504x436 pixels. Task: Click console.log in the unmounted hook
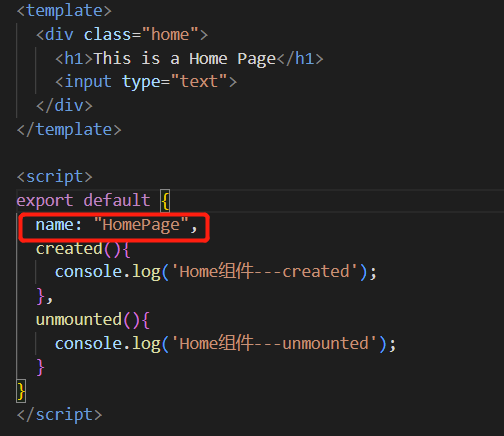tap(108, 344)
